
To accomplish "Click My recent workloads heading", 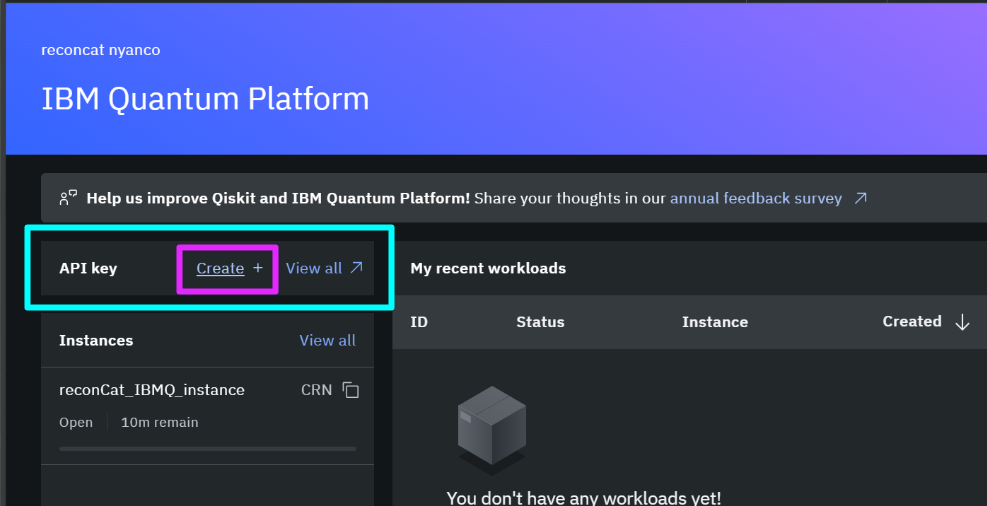I will tap(488, 269).
